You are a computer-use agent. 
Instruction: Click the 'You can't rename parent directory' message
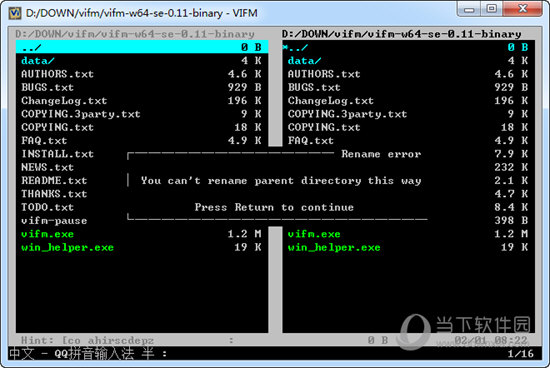point(281,181)
